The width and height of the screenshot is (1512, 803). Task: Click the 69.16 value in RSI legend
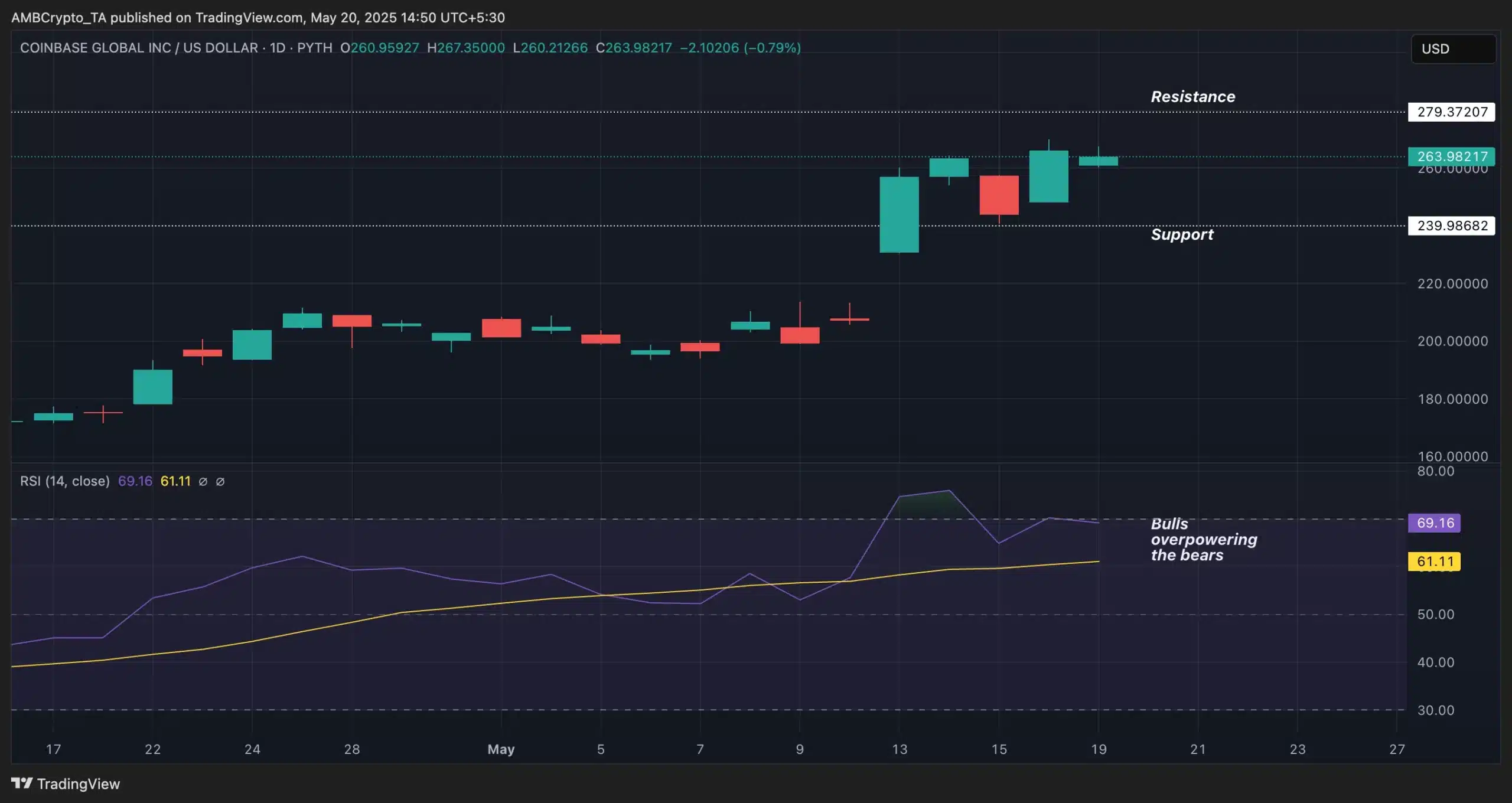(135, 481)
